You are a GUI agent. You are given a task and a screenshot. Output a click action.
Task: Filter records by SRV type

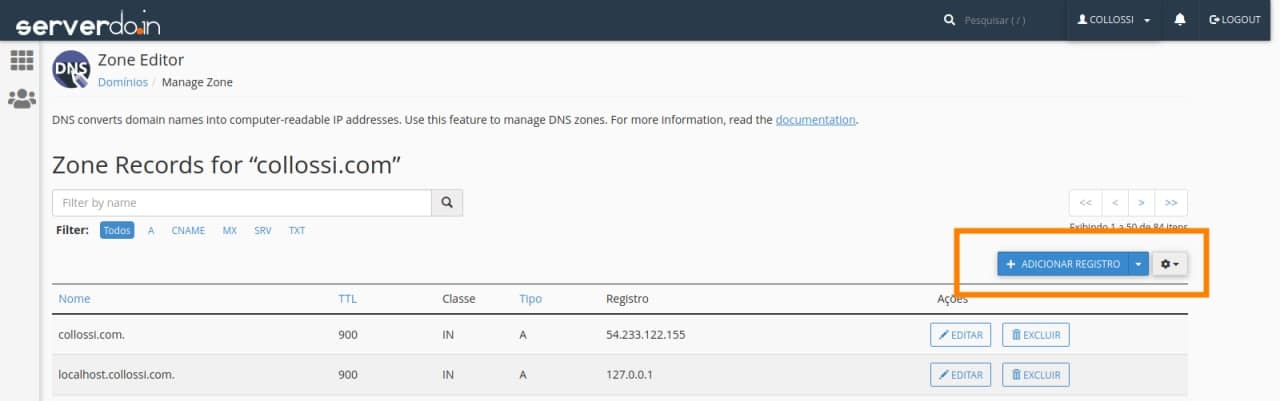pyautogui.click(x=263, y=230)
